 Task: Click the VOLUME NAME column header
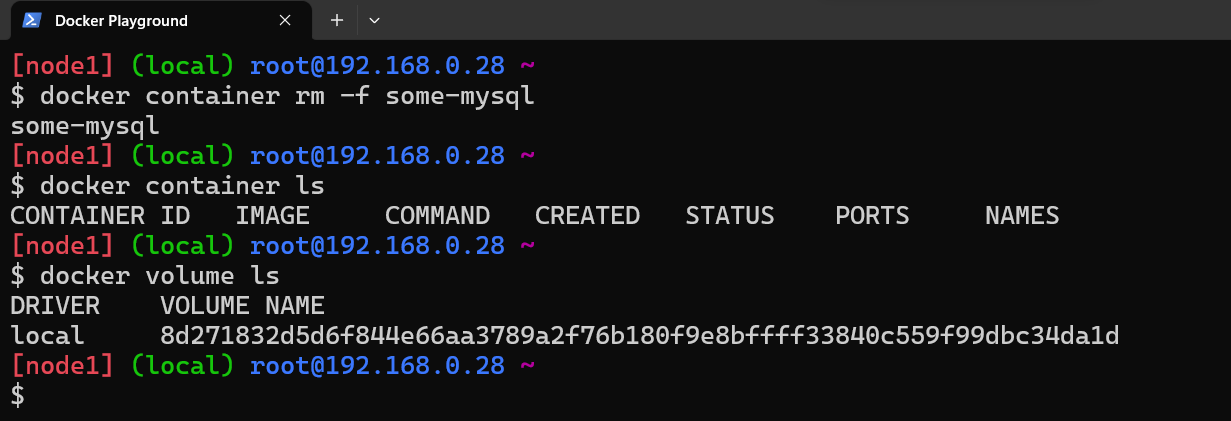242,305
